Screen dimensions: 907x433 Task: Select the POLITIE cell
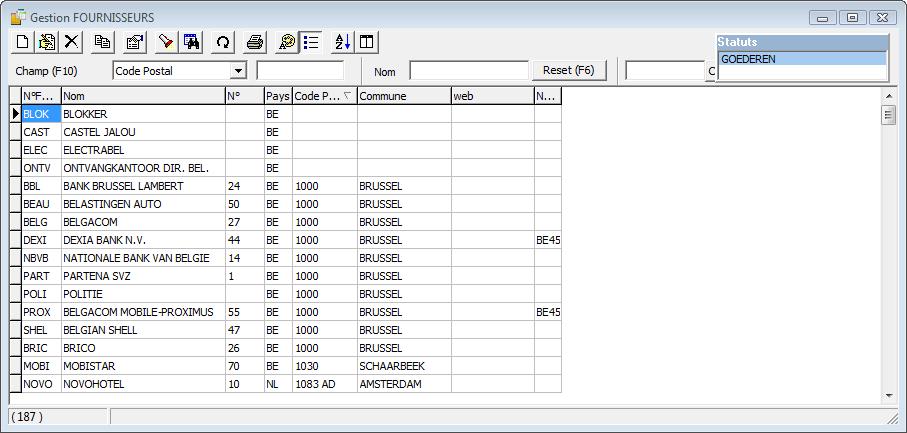[x=143, y=294]
